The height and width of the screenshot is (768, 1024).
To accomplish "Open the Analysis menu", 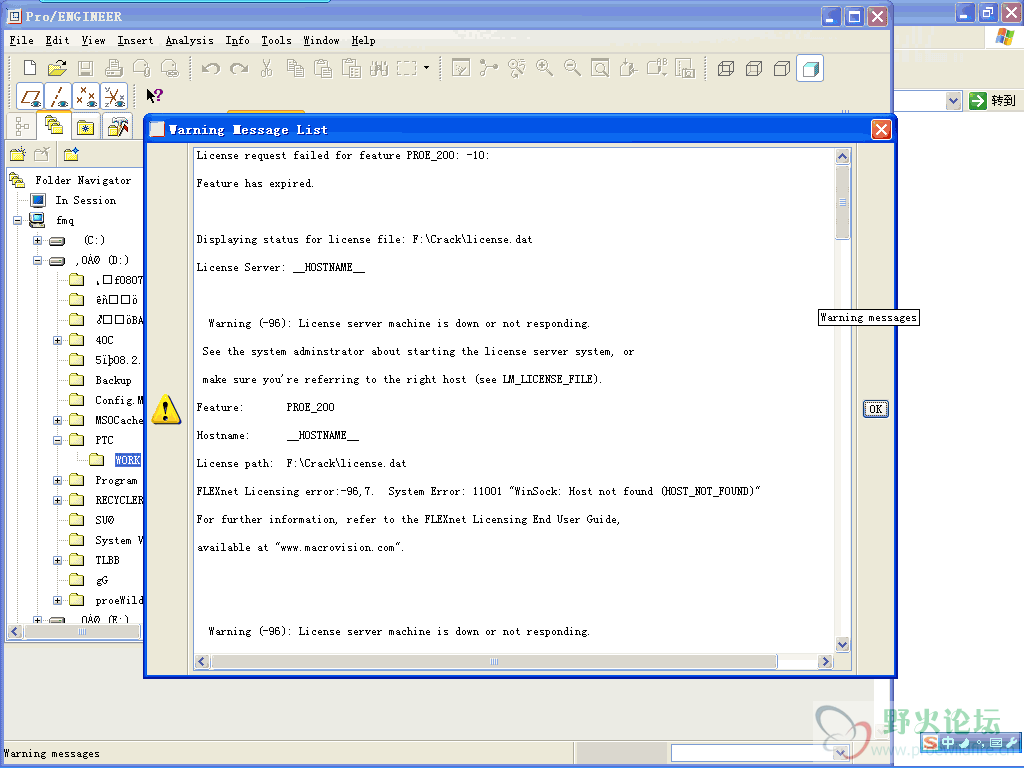I will point(189,40).
